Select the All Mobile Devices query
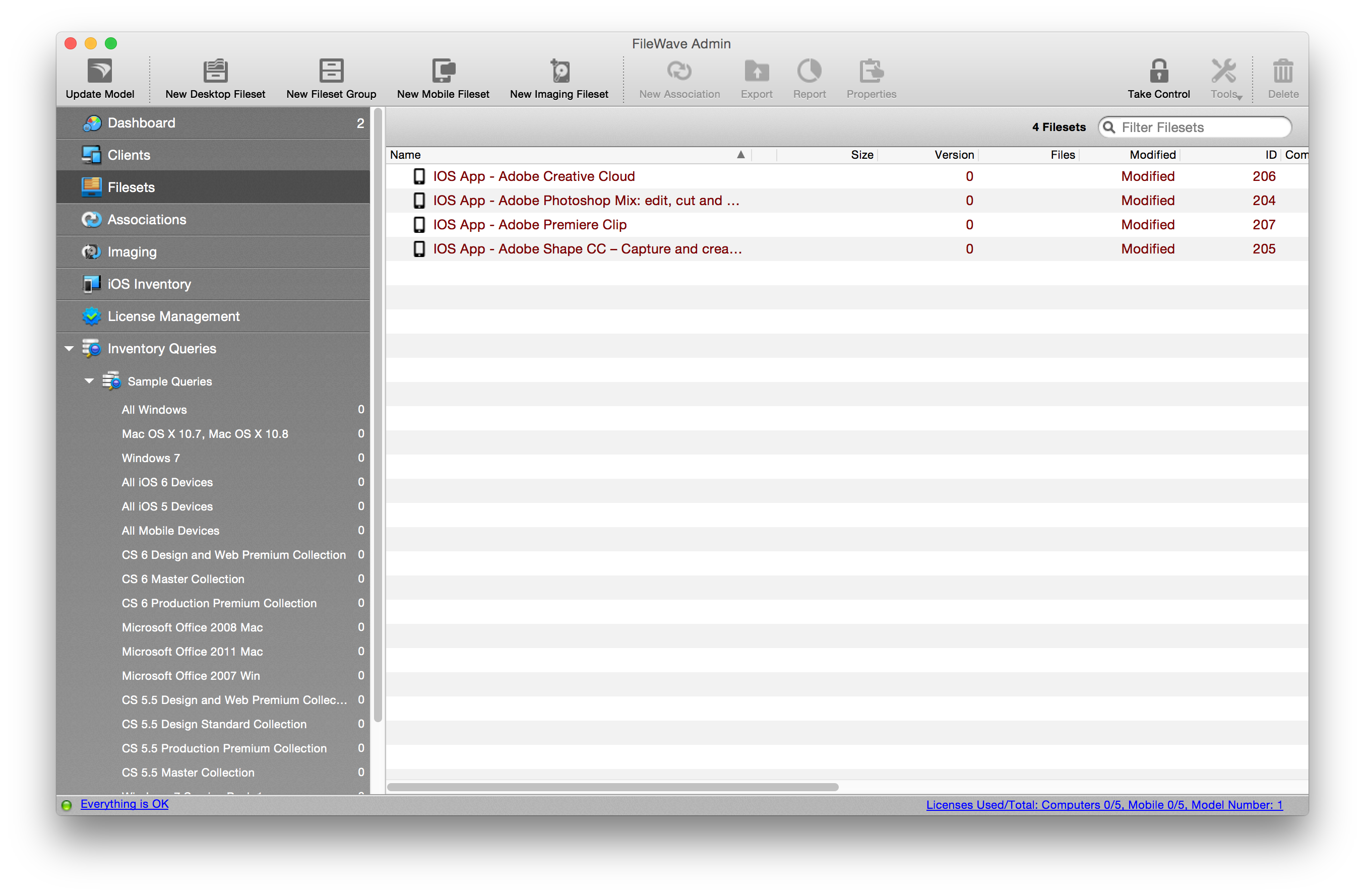Image resolution: width=1365 pixels, height=896 pixels. pos(170,530)
